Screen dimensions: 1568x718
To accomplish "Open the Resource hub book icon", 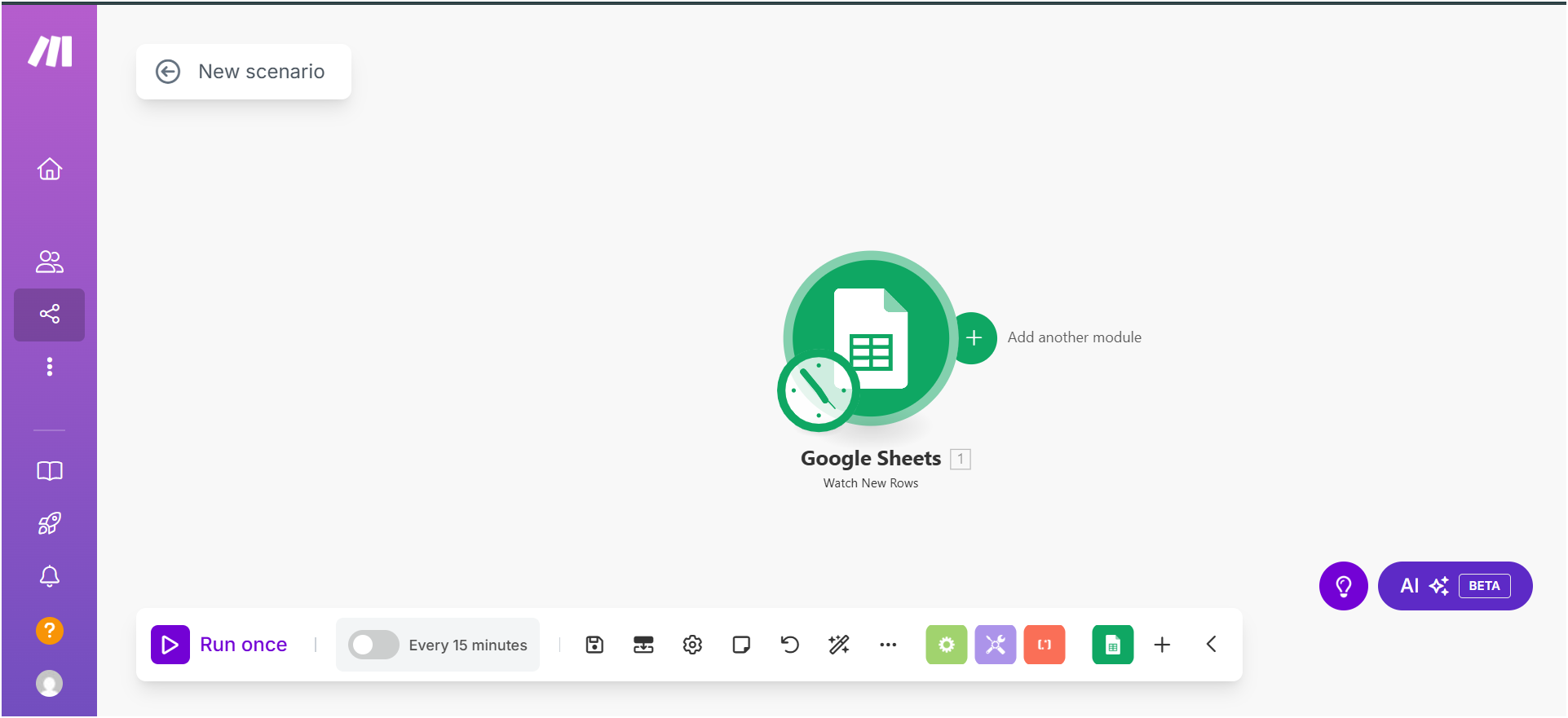I will click(50, 471).
